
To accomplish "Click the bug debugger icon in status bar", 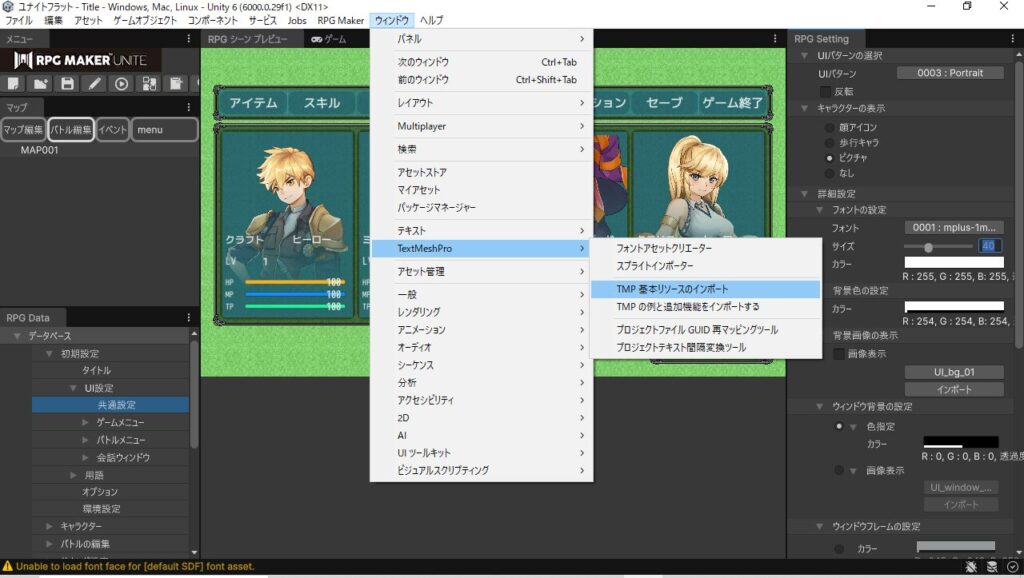I will coord(971,567).
